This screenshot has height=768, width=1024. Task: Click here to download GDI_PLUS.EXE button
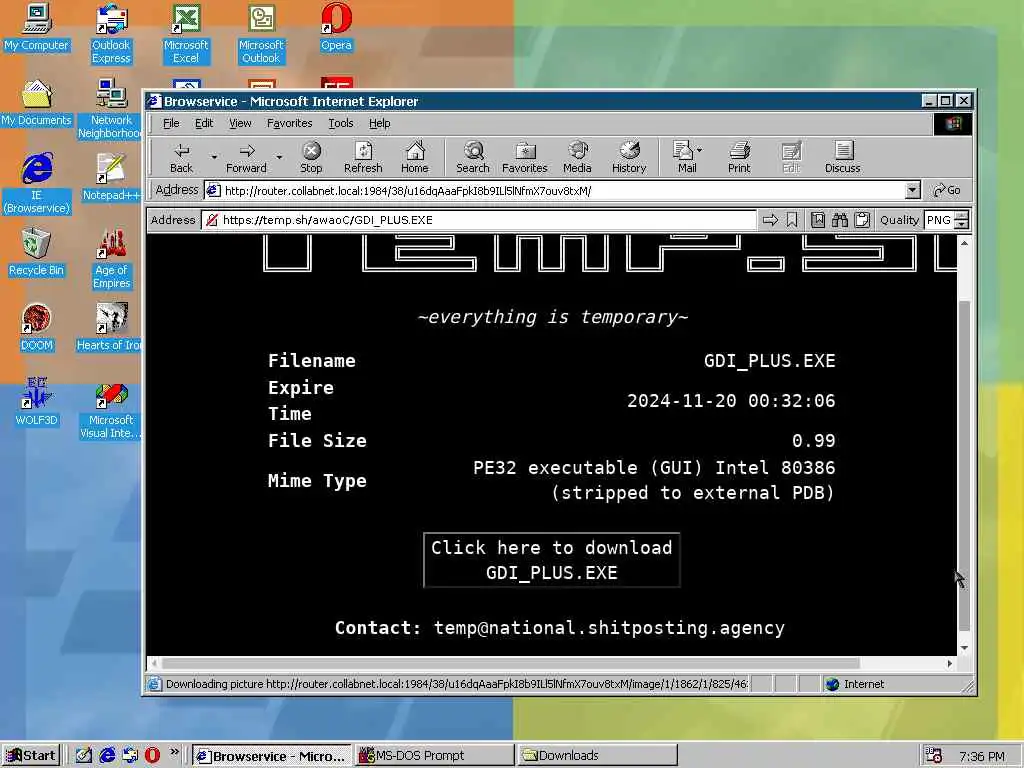tap(552, 560)
